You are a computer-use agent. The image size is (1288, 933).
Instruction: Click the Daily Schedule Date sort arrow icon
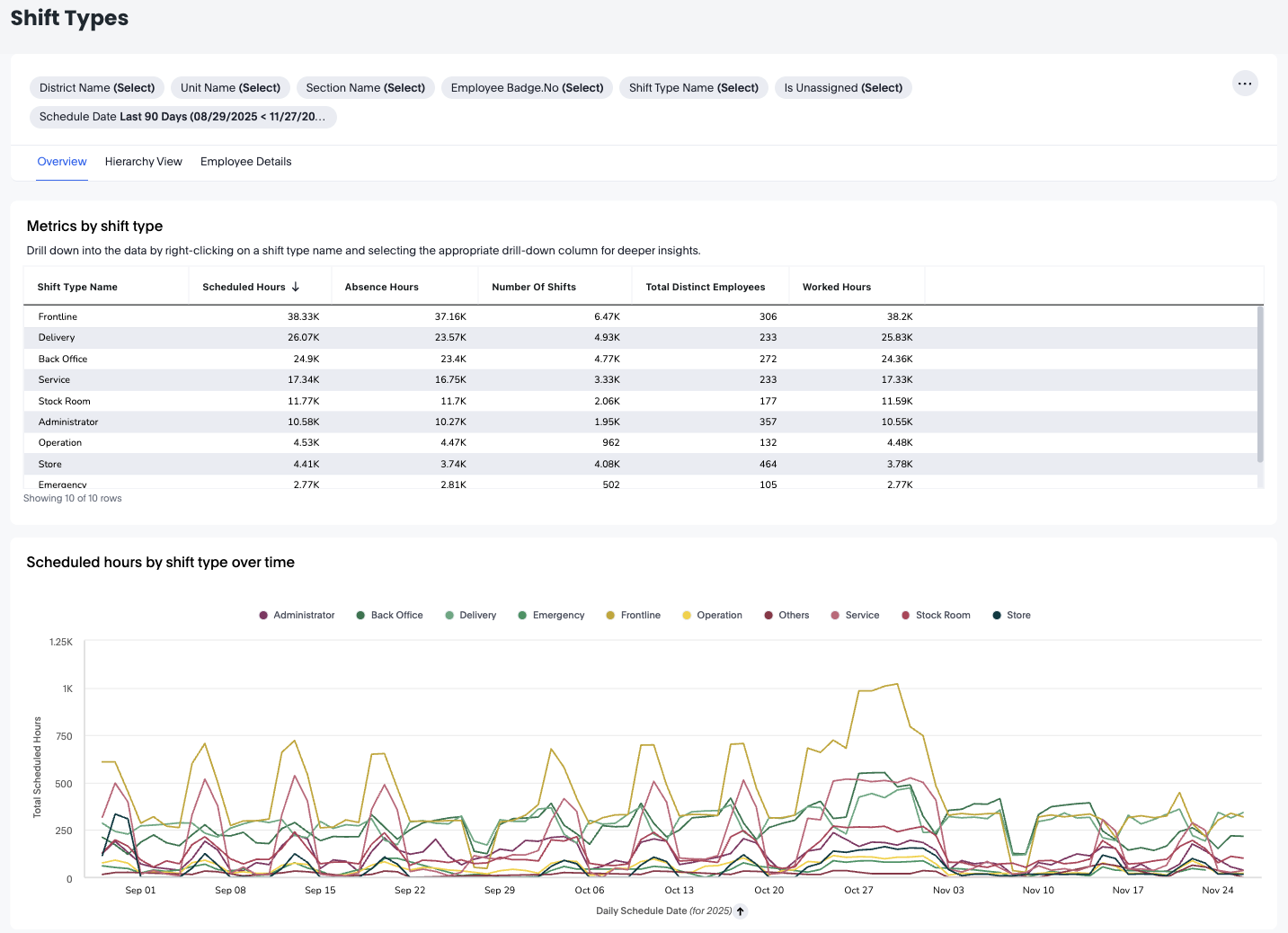coord(741,911)
